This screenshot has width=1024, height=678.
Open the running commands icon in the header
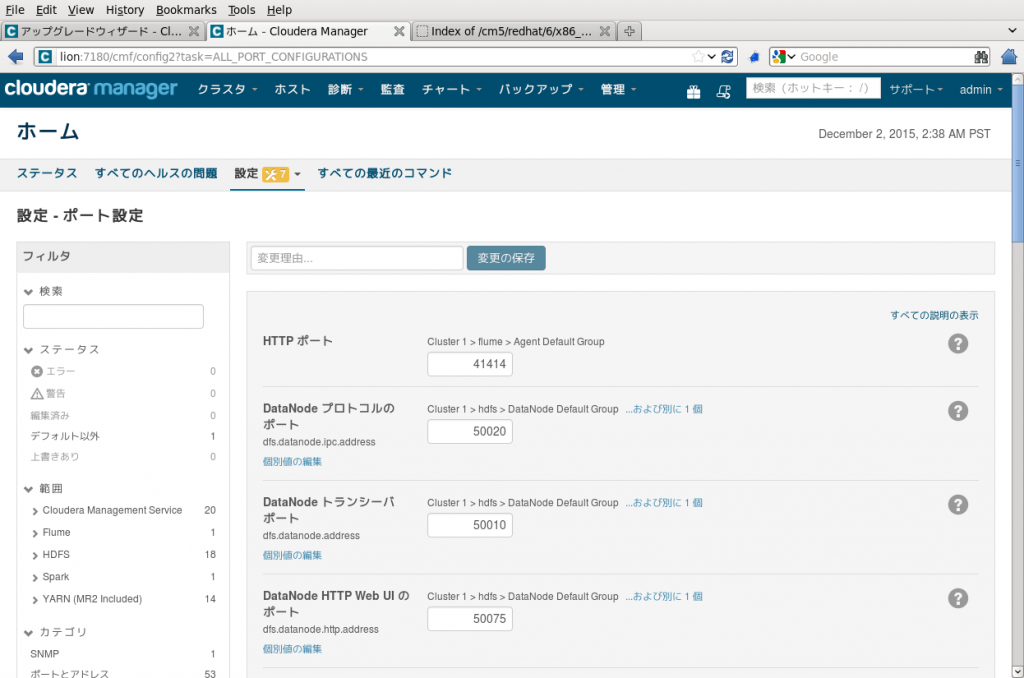tap(723, 91)
